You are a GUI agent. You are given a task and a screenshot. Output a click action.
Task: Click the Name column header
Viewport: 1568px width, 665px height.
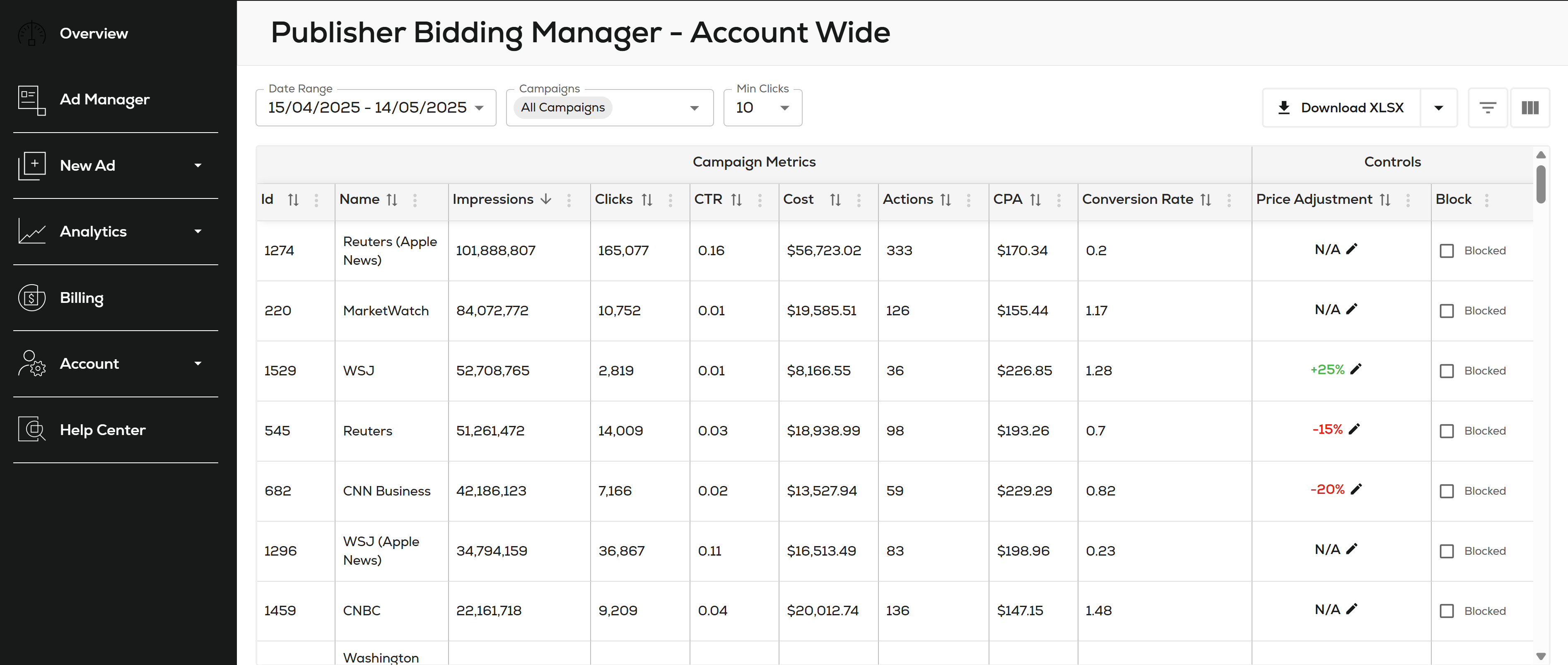[359, 199]
